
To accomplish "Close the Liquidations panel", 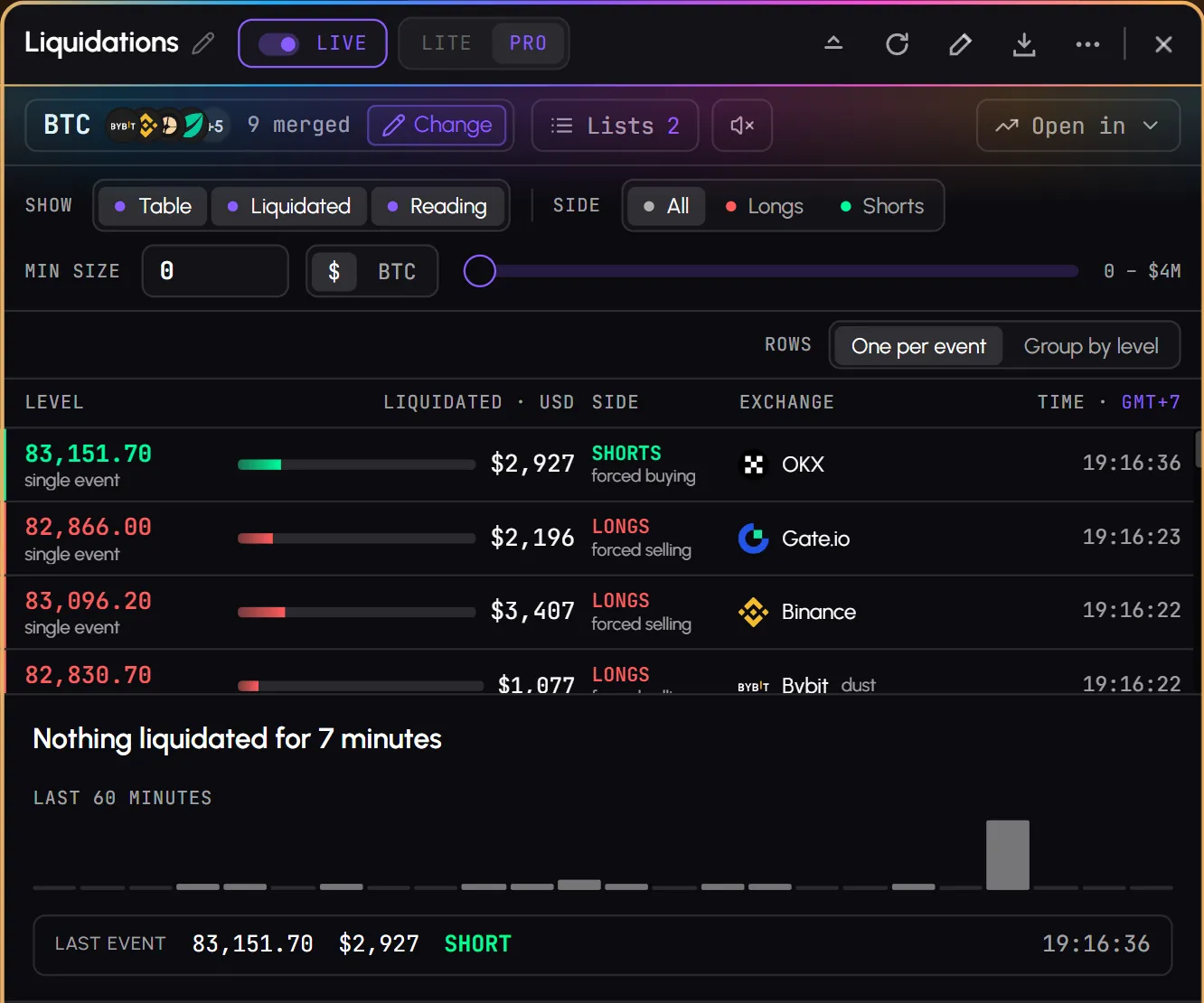I will point(1163,43).
